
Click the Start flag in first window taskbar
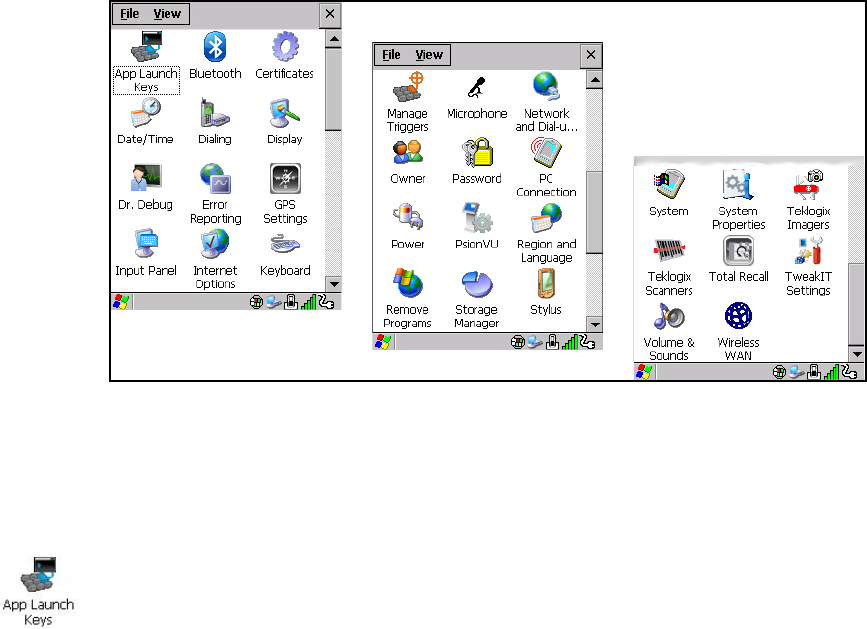121,302
